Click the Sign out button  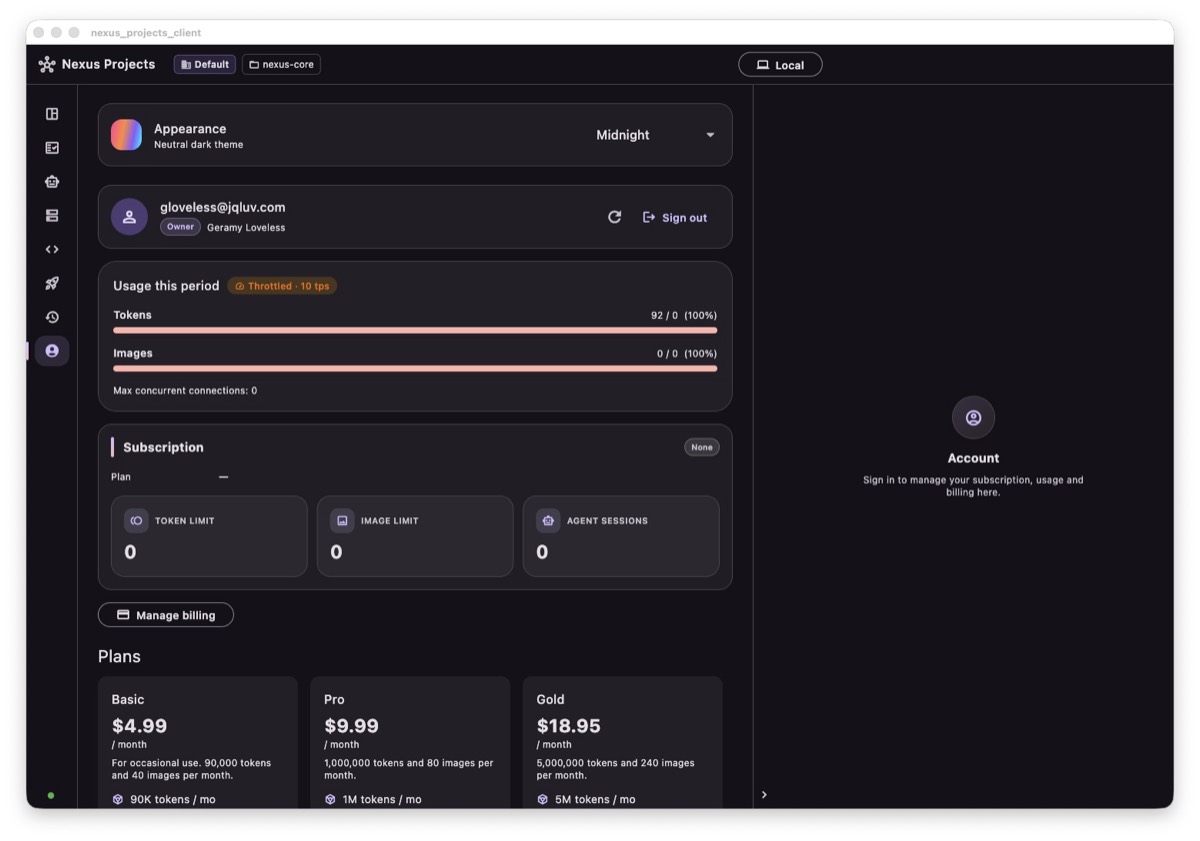(x=675, y=218)
